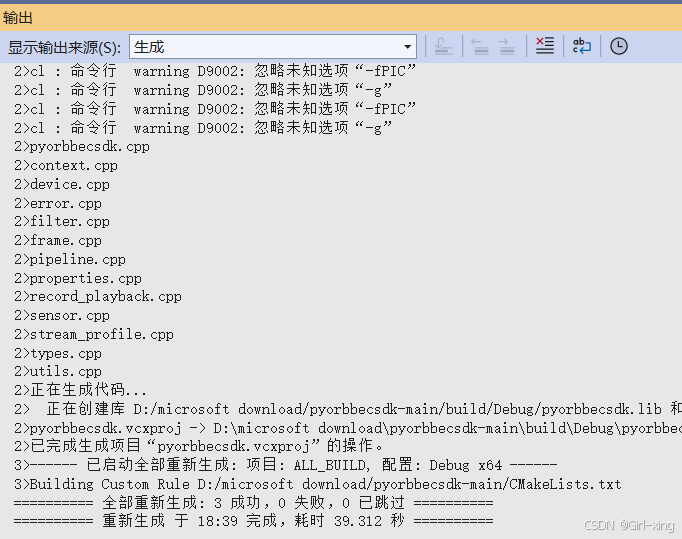
Task: Click the line 2>pyorbbecsdk.cpp
Action: point(82,147)
